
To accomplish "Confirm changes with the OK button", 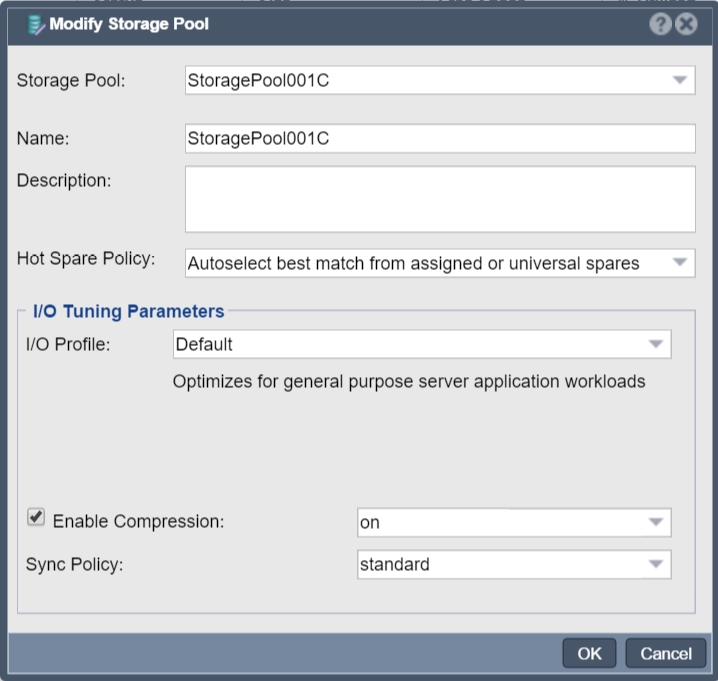I will [x=589, y=654].
